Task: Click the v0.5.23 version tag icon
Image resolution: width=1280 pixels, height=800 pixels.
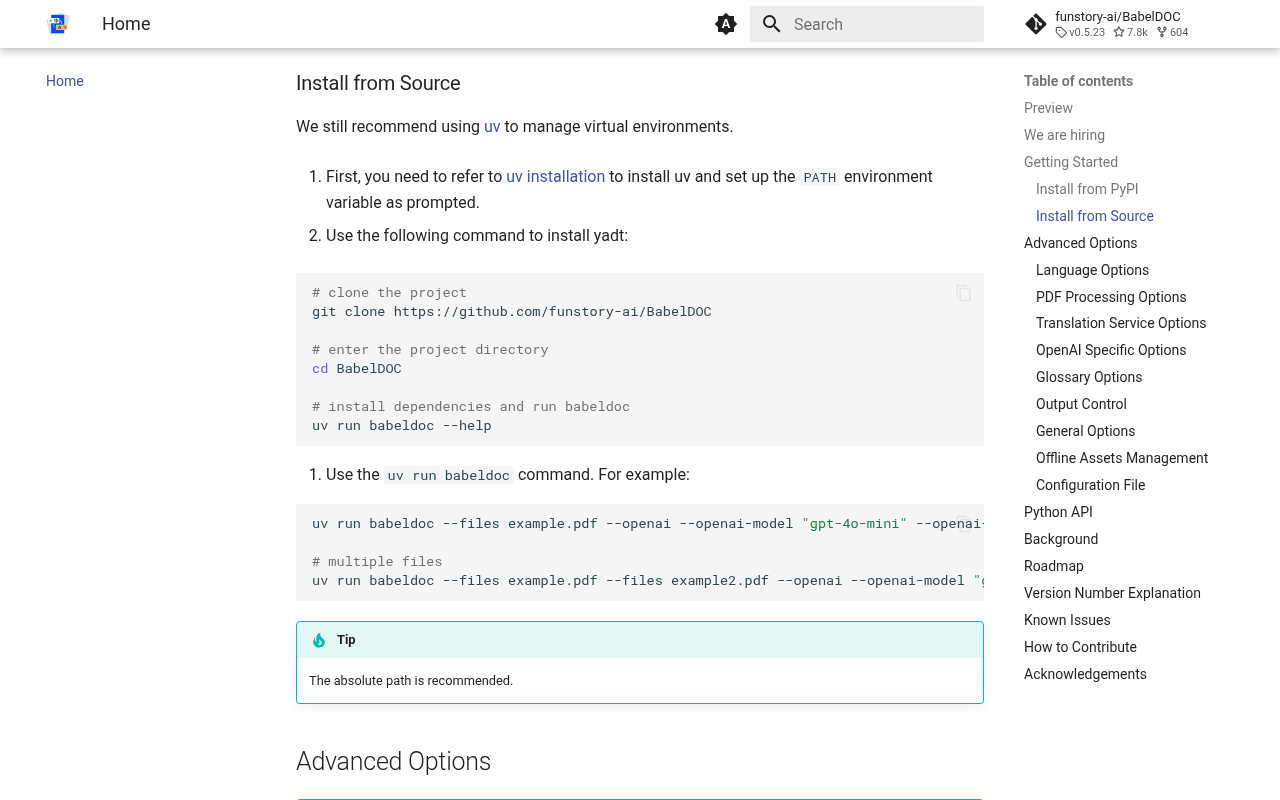Action: [x=1061, y=33]
